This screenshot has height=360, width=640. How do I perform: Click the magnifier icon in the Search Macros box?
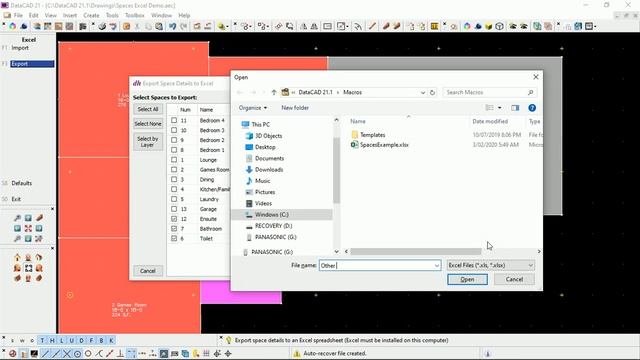(x=530, y=92)
